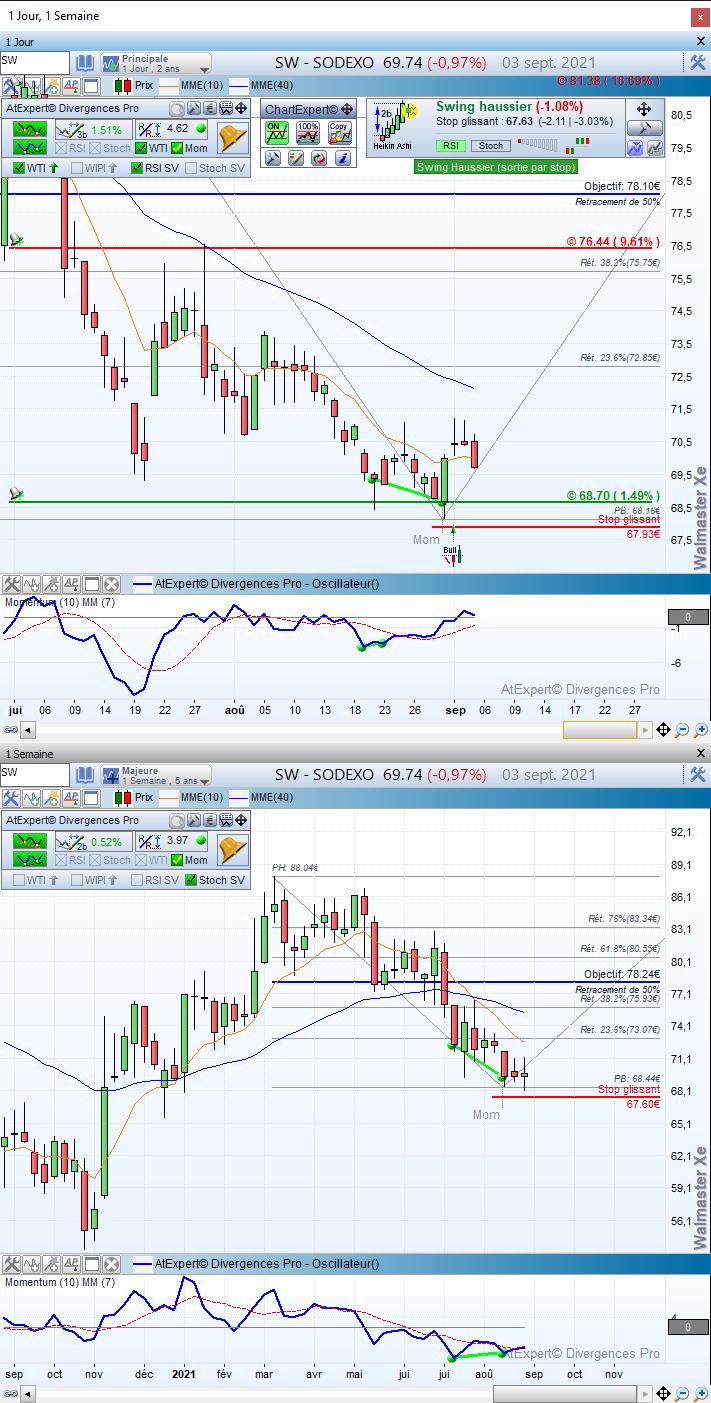Open the Majeure 1 Semaine 5 ans dropdown
Viewport: 711px width, 1403px height.
[156, 774]
